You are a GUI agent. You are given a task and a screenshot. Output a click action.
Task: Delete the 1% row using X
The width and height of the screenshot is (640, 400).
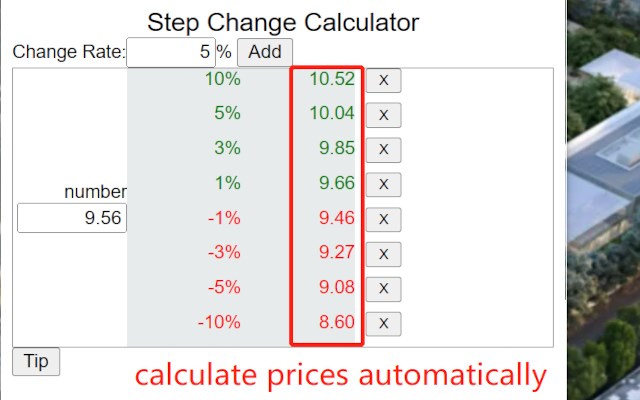point(383,184)
